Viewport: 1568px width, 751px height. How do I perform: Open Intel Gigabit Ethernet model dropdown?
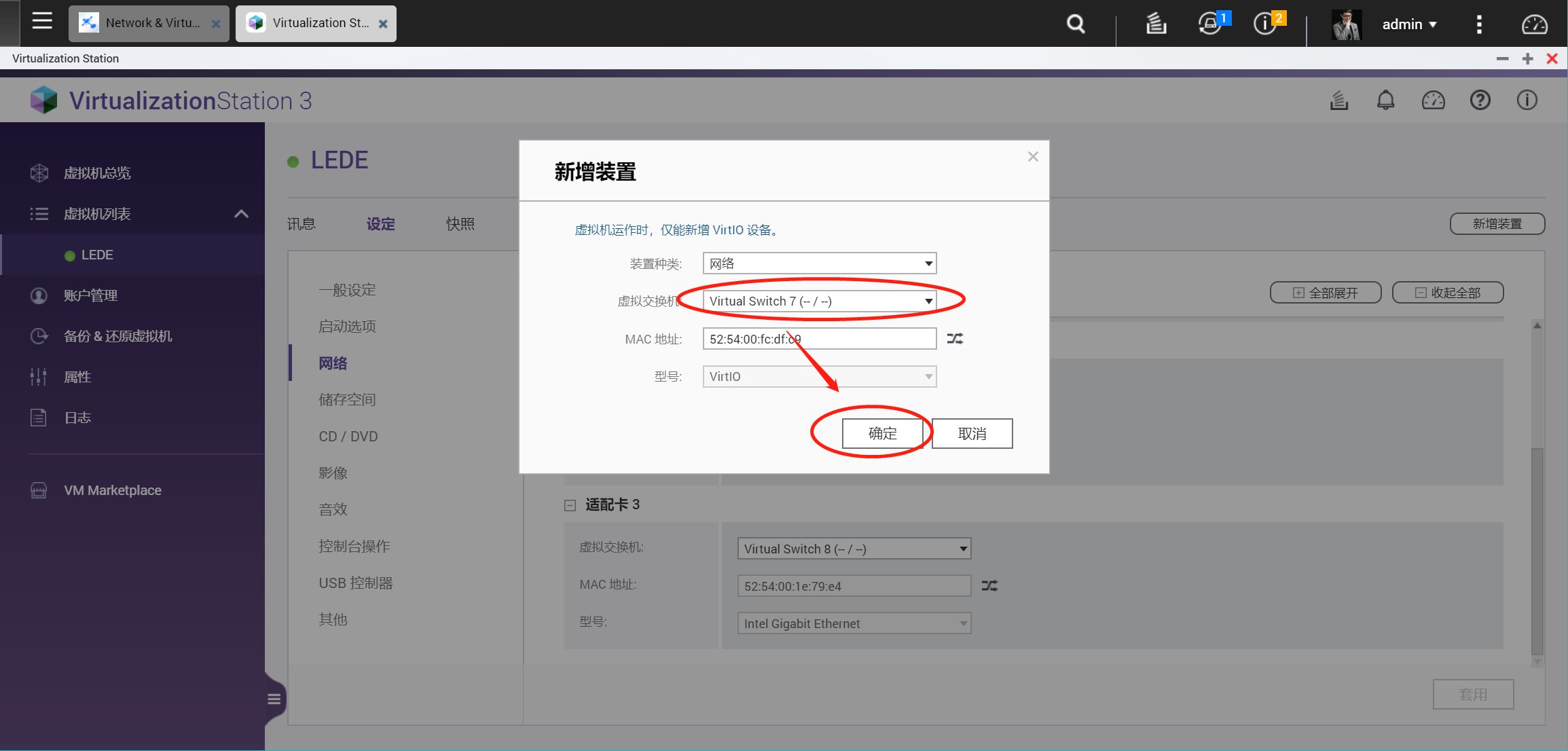pos(854,623)
